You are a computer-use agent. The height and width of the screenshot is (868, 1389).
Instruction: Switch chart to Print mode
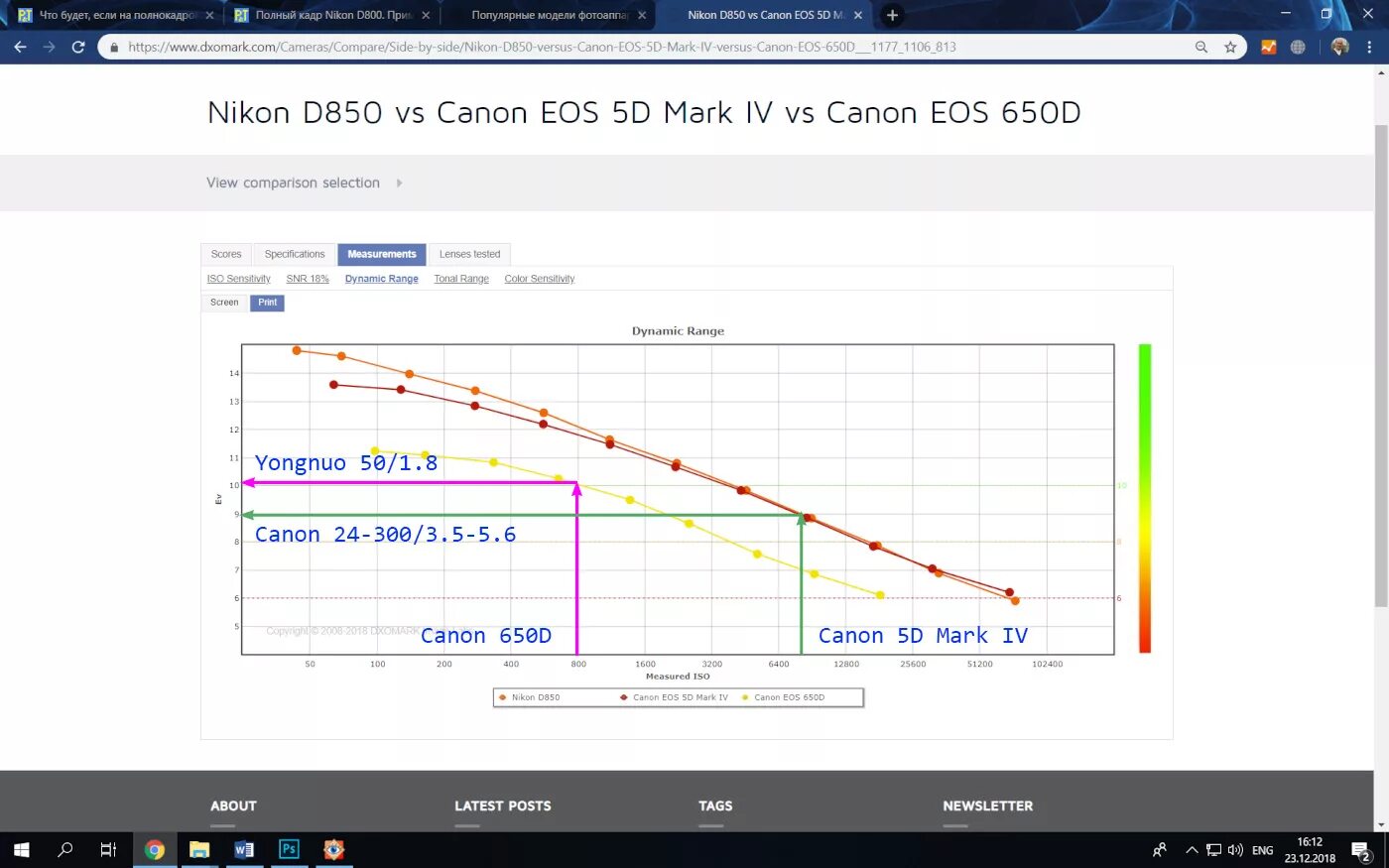coord(268,303)
